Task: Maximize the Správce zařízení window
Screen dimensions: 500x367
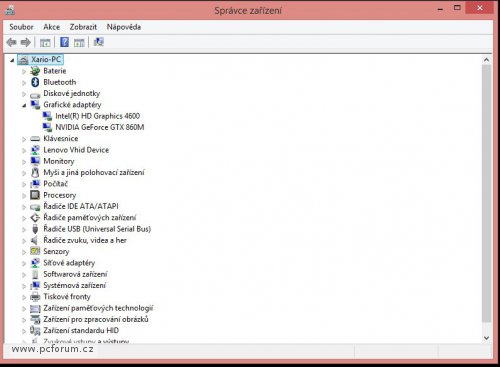Action: click(x=457, y=8)
